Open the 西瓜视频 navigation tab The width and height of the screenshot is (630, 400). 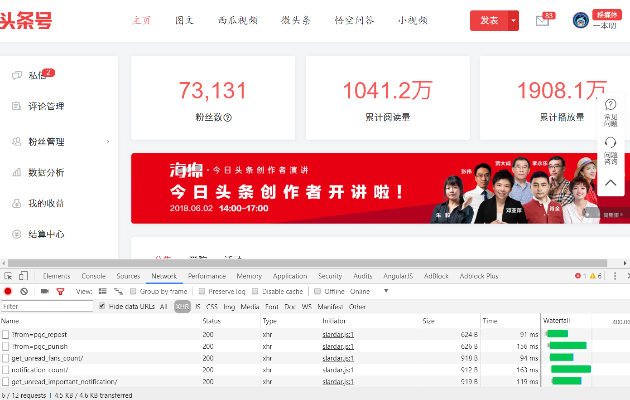click(x=237, y=20)
